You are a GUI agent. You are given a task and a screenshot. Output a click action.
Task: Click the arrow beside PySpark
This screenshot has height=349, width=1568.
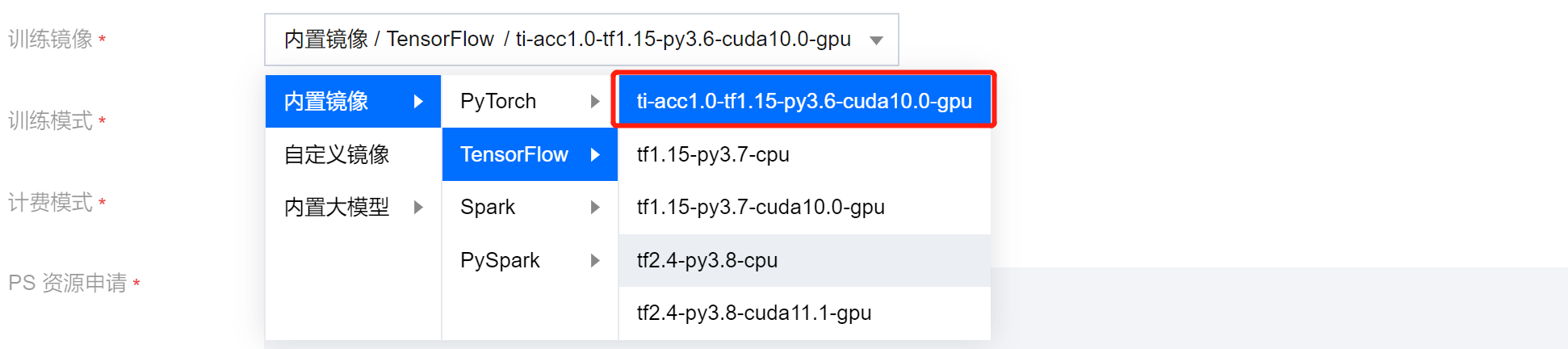tap(595, 260)
